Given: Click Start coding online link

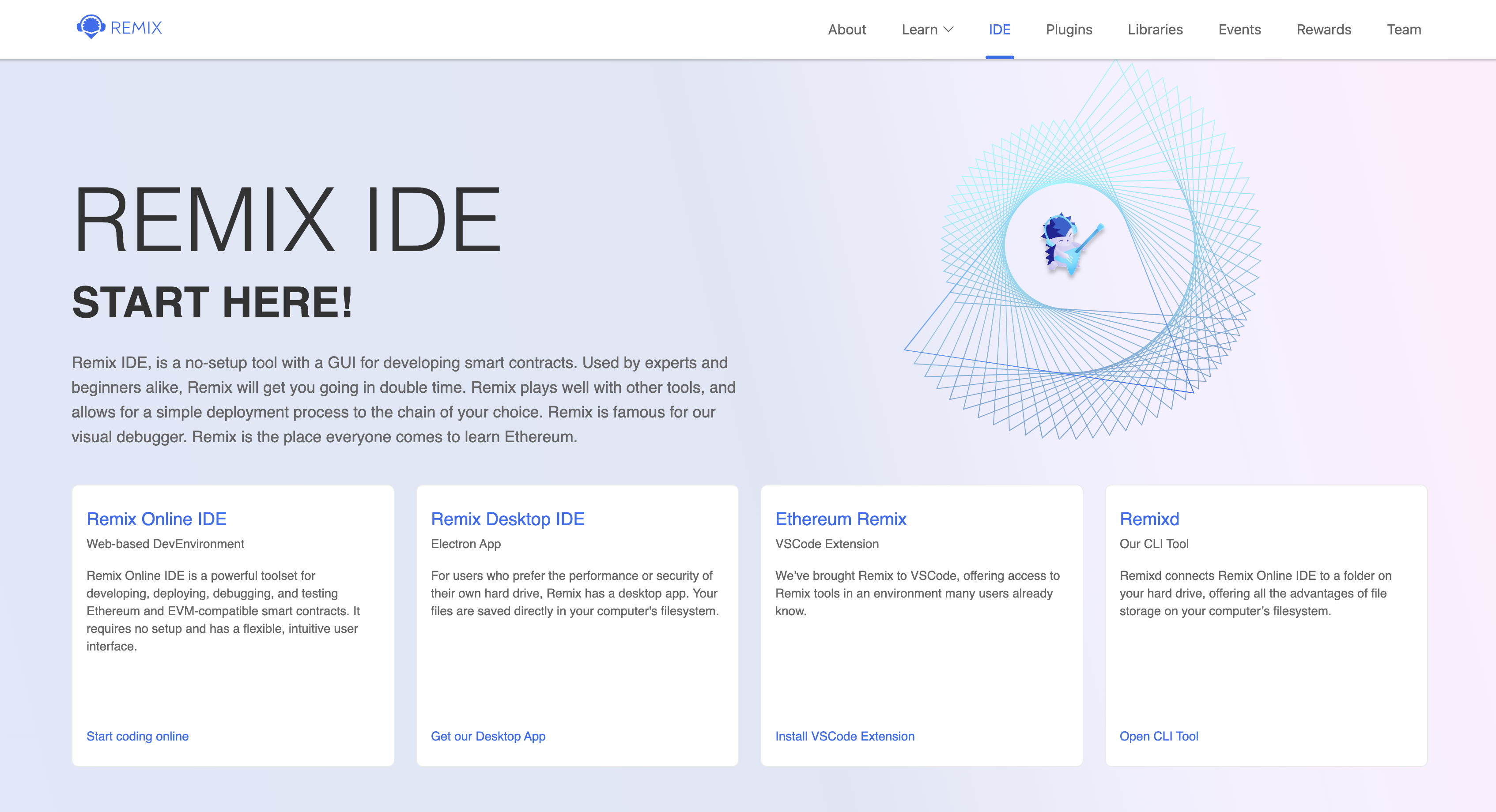Looking at the screenshot, I should (x=138, y=736).
